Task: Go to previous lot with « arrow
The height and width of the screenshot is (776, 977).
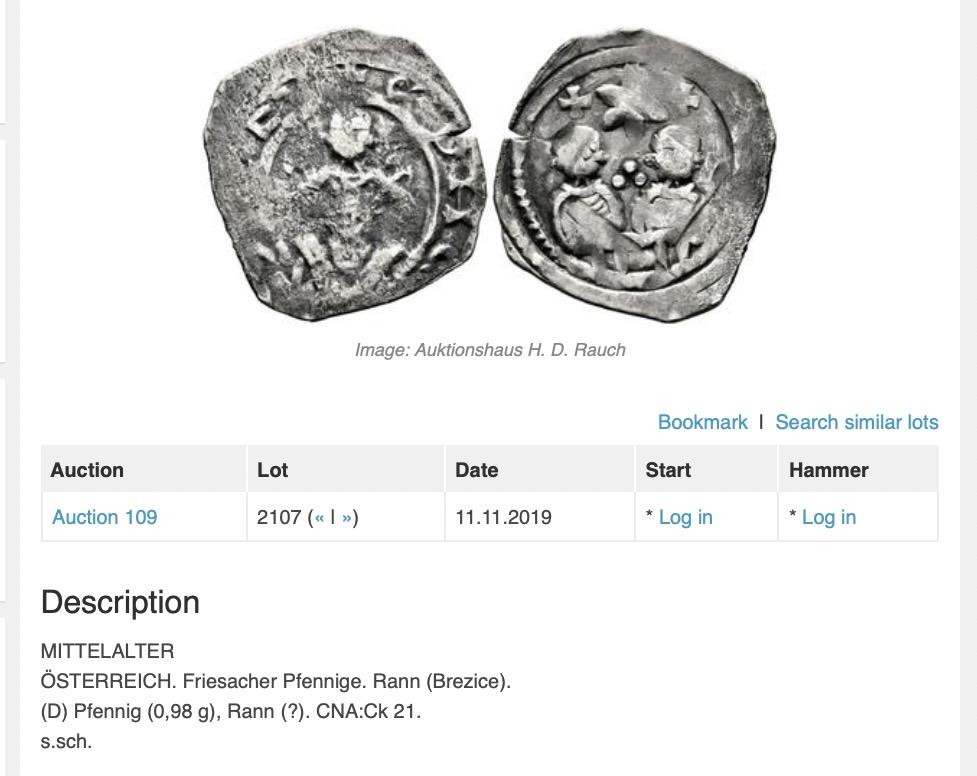Action: click(x=320, y=517)
